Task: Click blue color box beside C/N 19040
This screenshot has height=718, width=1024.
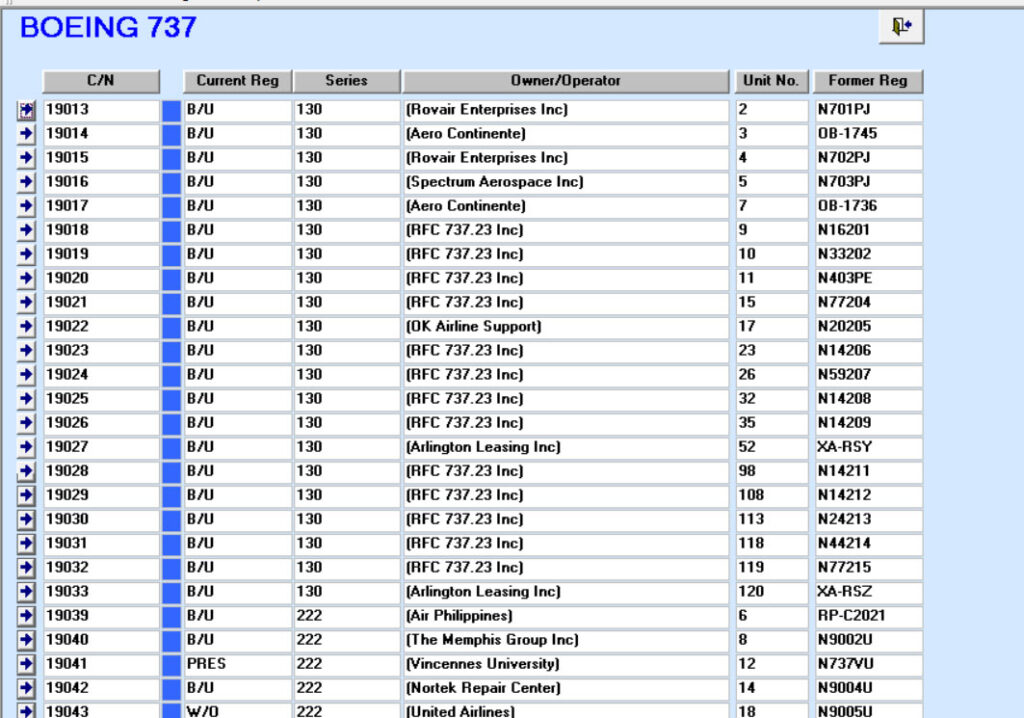Action: (171, 640)
